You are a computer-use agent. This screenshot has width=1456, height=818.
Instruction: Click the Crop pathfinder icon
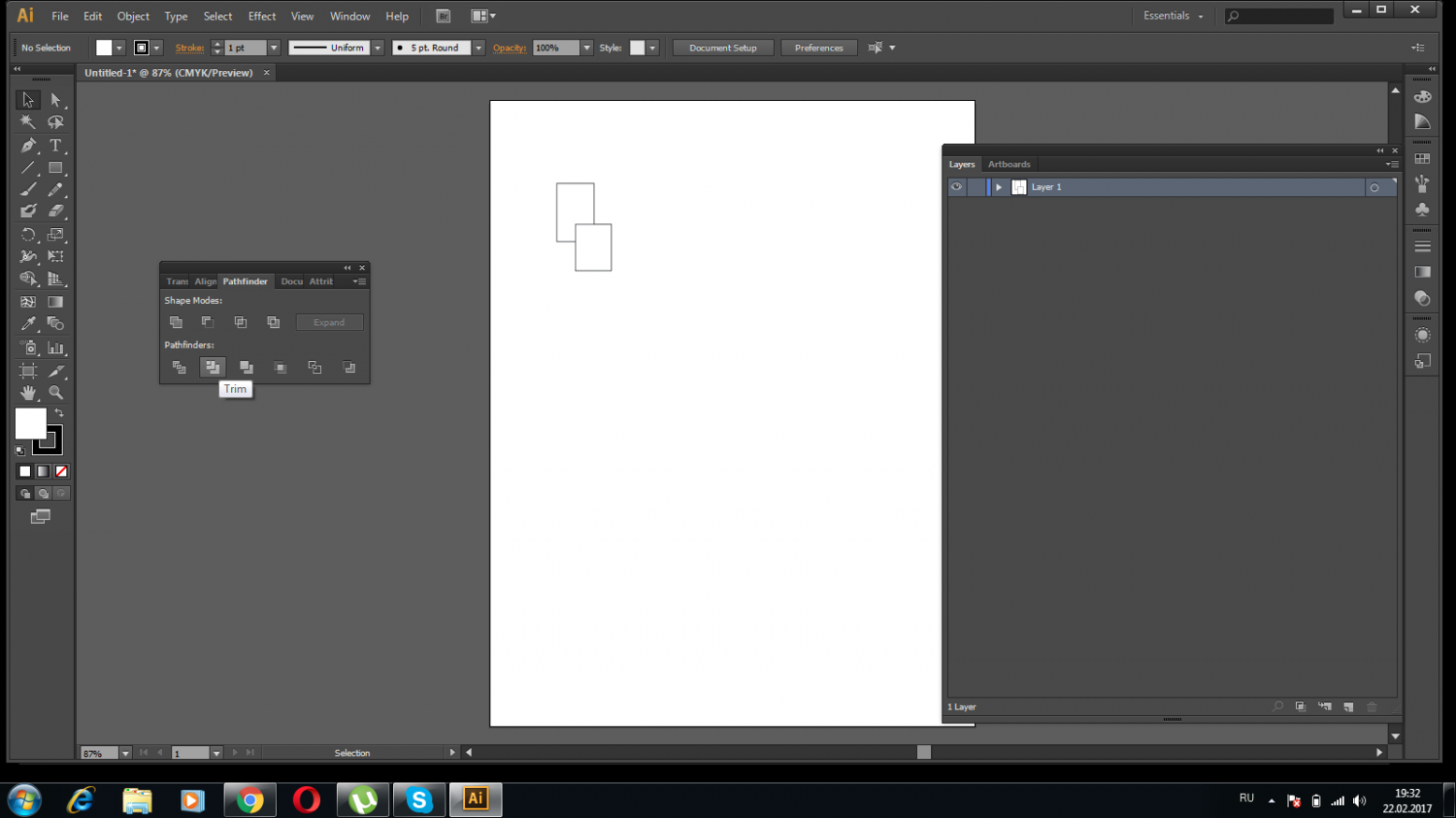[281, 367]
